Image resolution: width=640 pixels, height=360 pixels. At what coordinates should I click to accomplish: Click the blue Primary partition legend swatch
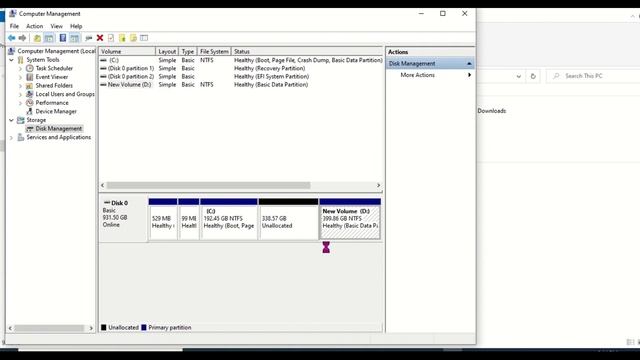(x=144, y=327)
